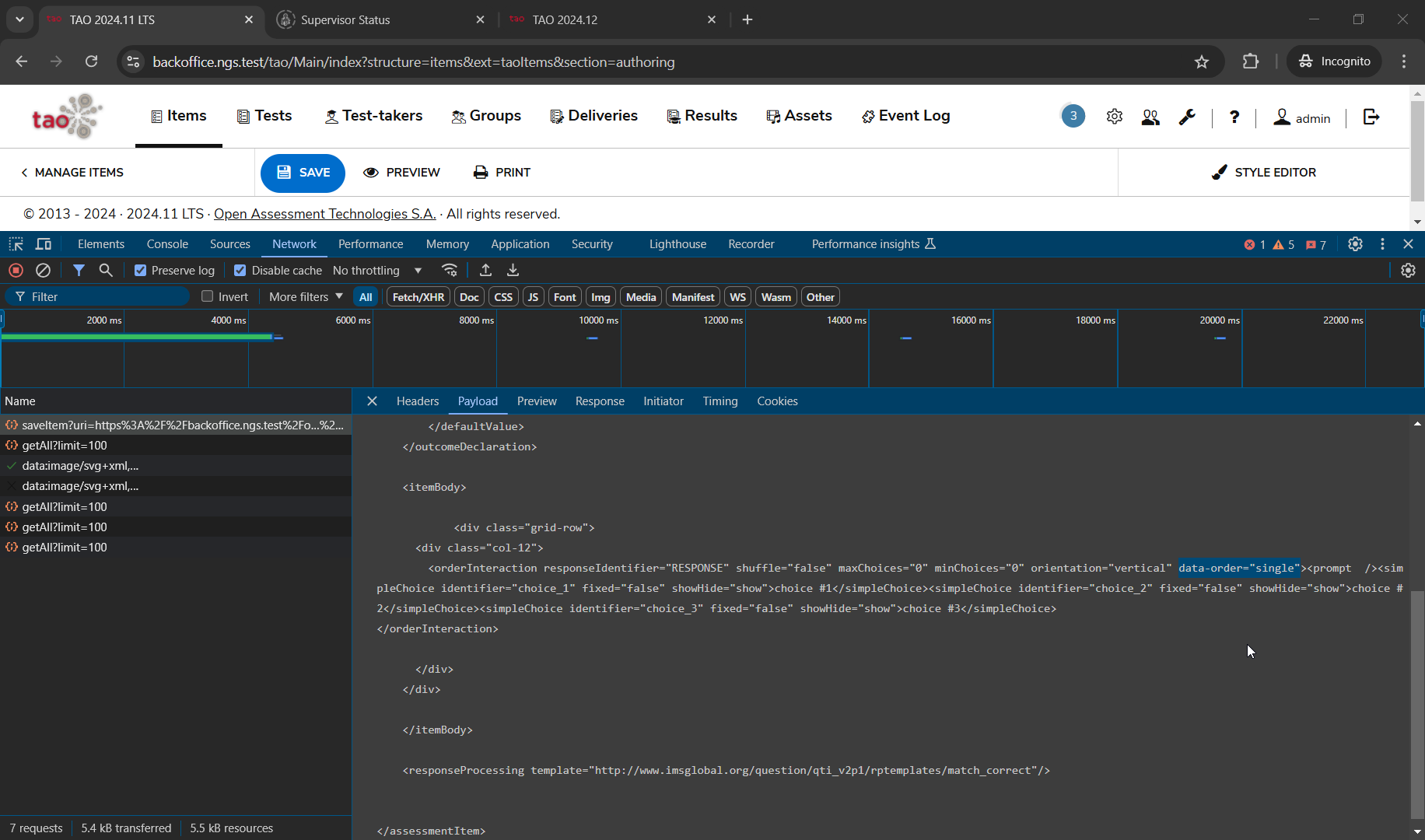Open the Elements panel tab
This screenshot has height=840, width=1425.
tap(101, 244)
